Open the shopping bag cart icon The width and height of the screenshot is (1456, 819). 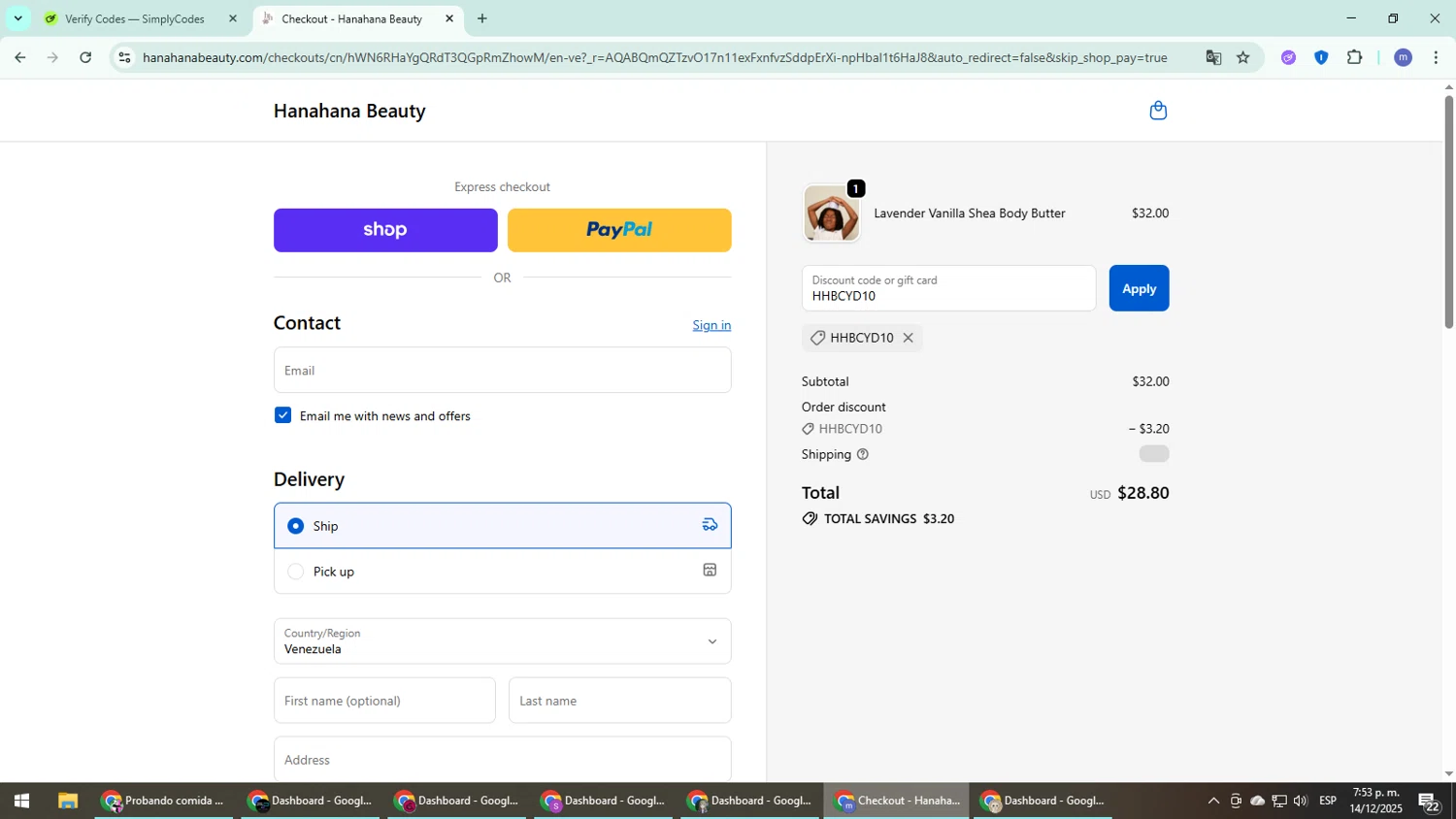1158,111
